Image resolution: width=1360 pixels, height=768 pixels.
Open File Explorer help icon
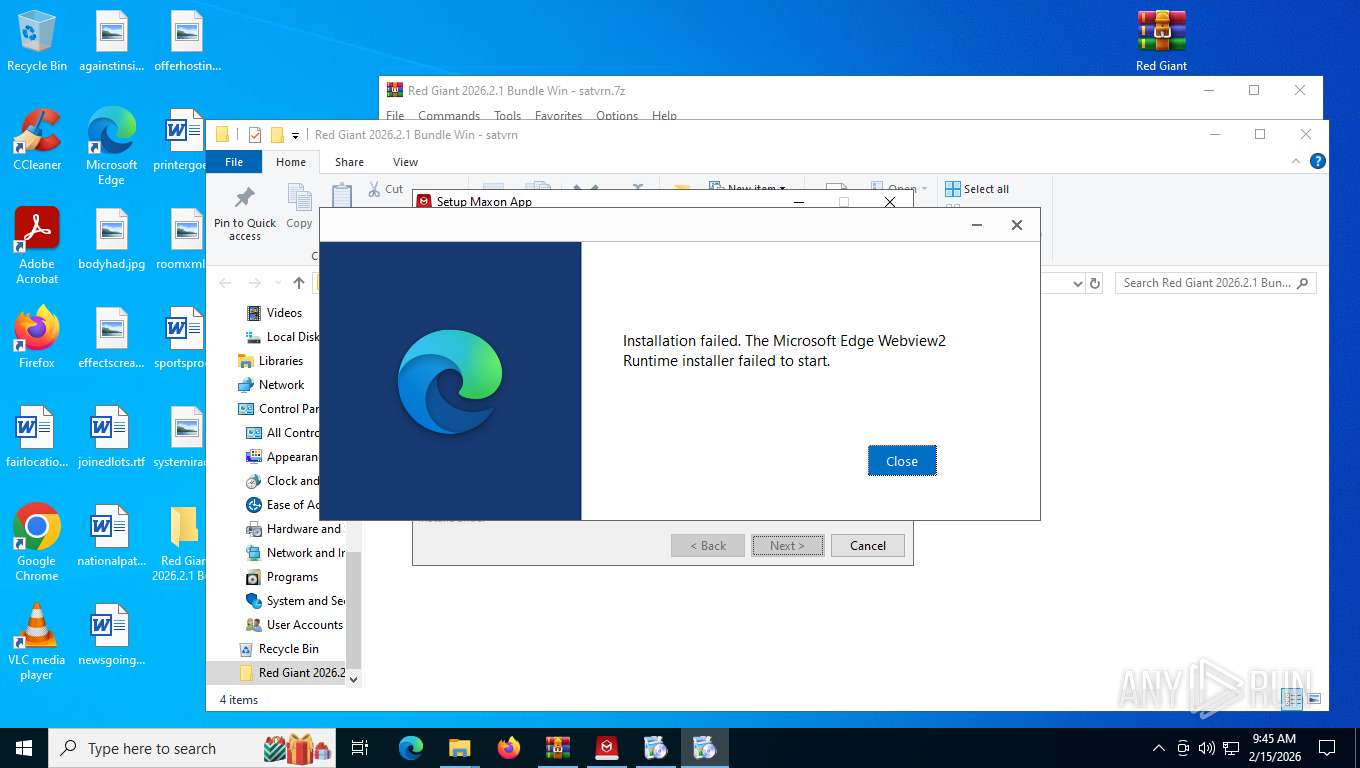[1318, 161]
